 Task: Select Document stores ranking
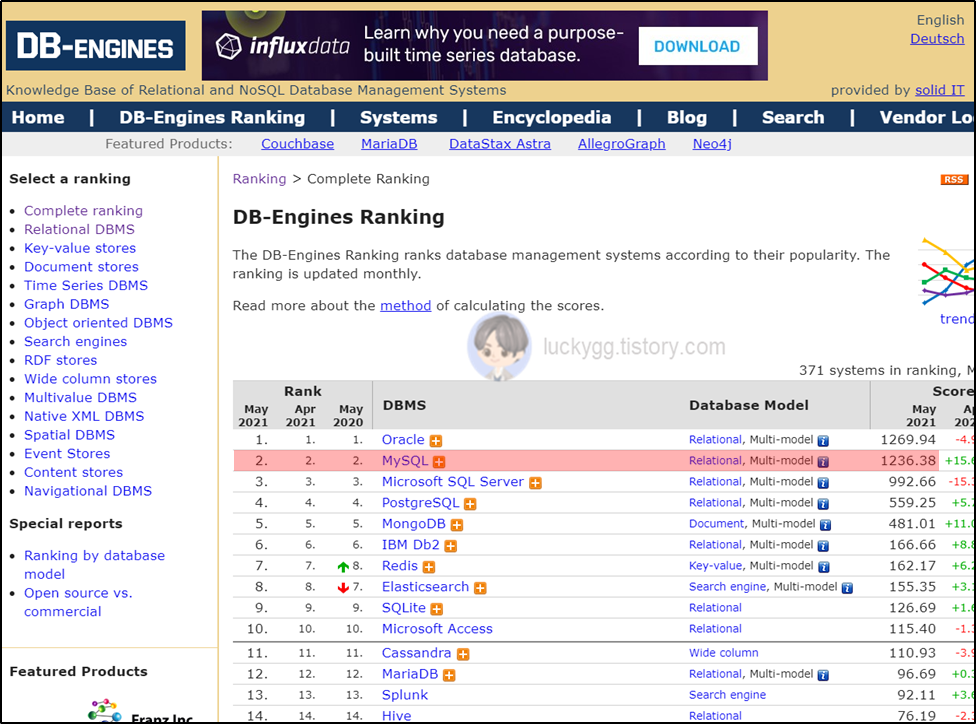(x=82, y=266)
